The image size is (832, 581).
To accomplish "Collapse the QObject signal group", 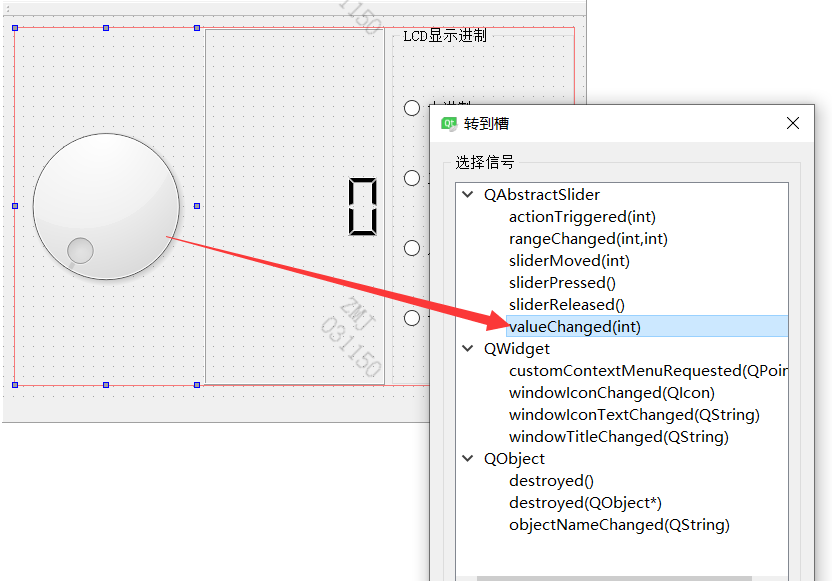I will point(467,458).
